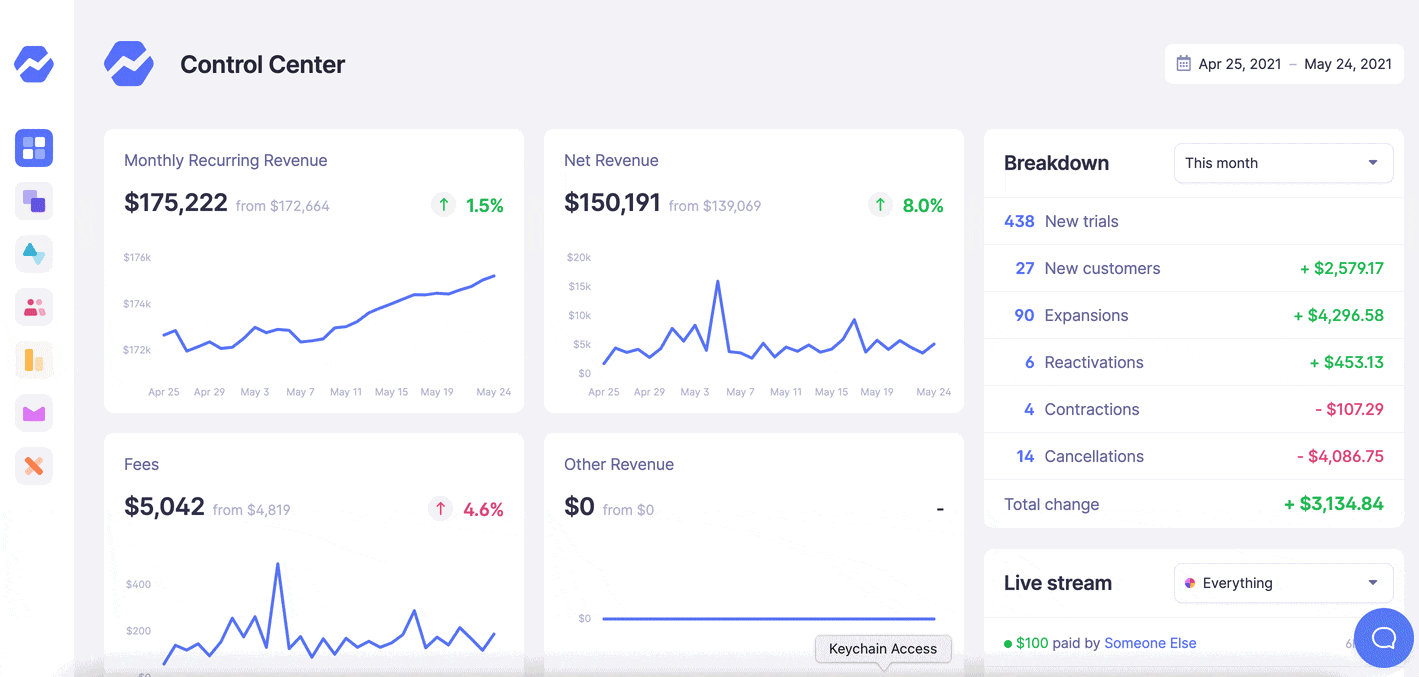
Task: Select the New customers breakdown row
Action: pyautogui.click(x=1194, y=268)
